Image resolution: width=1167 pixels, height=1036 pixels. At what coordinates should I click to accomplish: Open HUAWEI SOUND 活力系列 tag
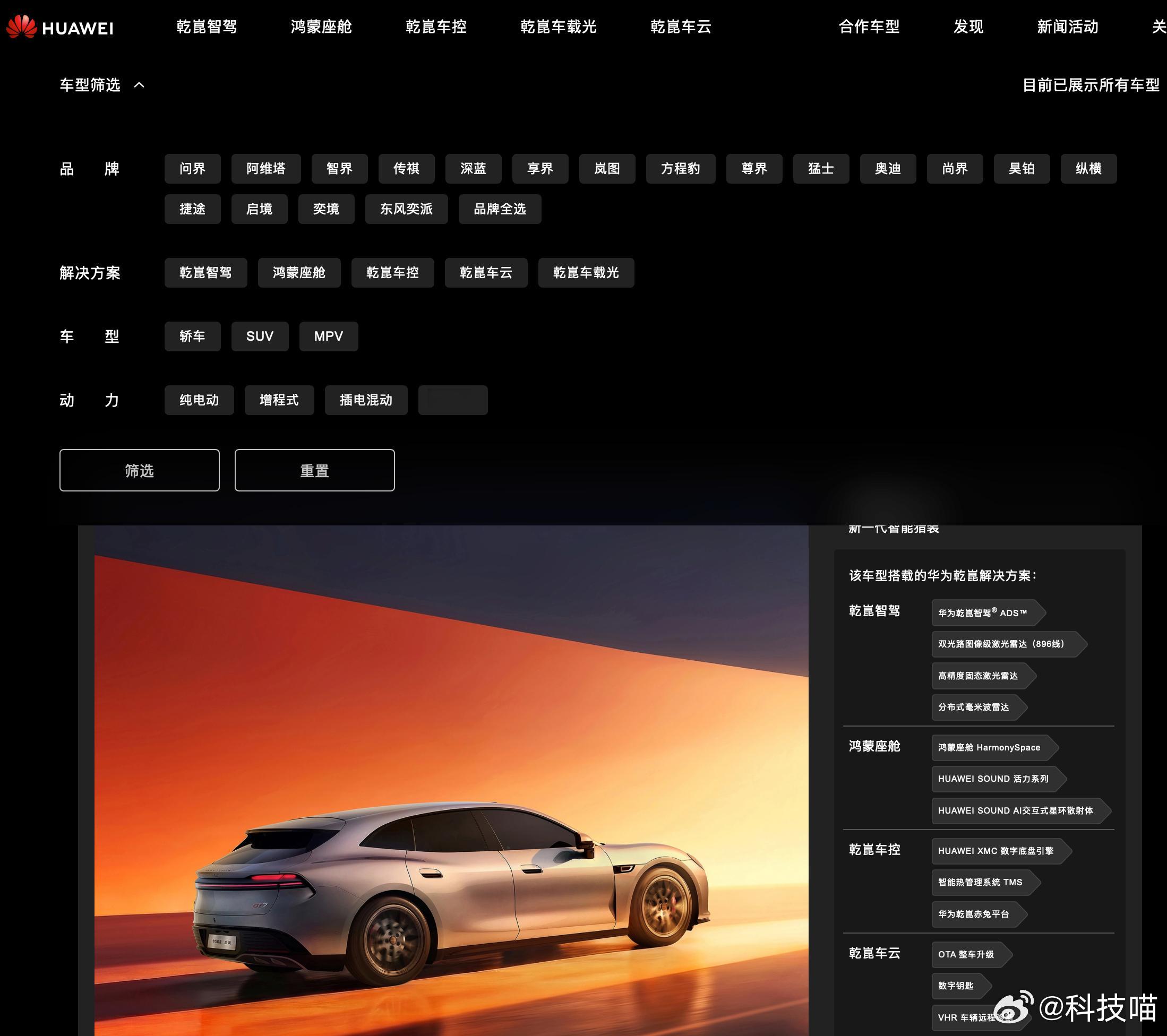tap(999, 779)
